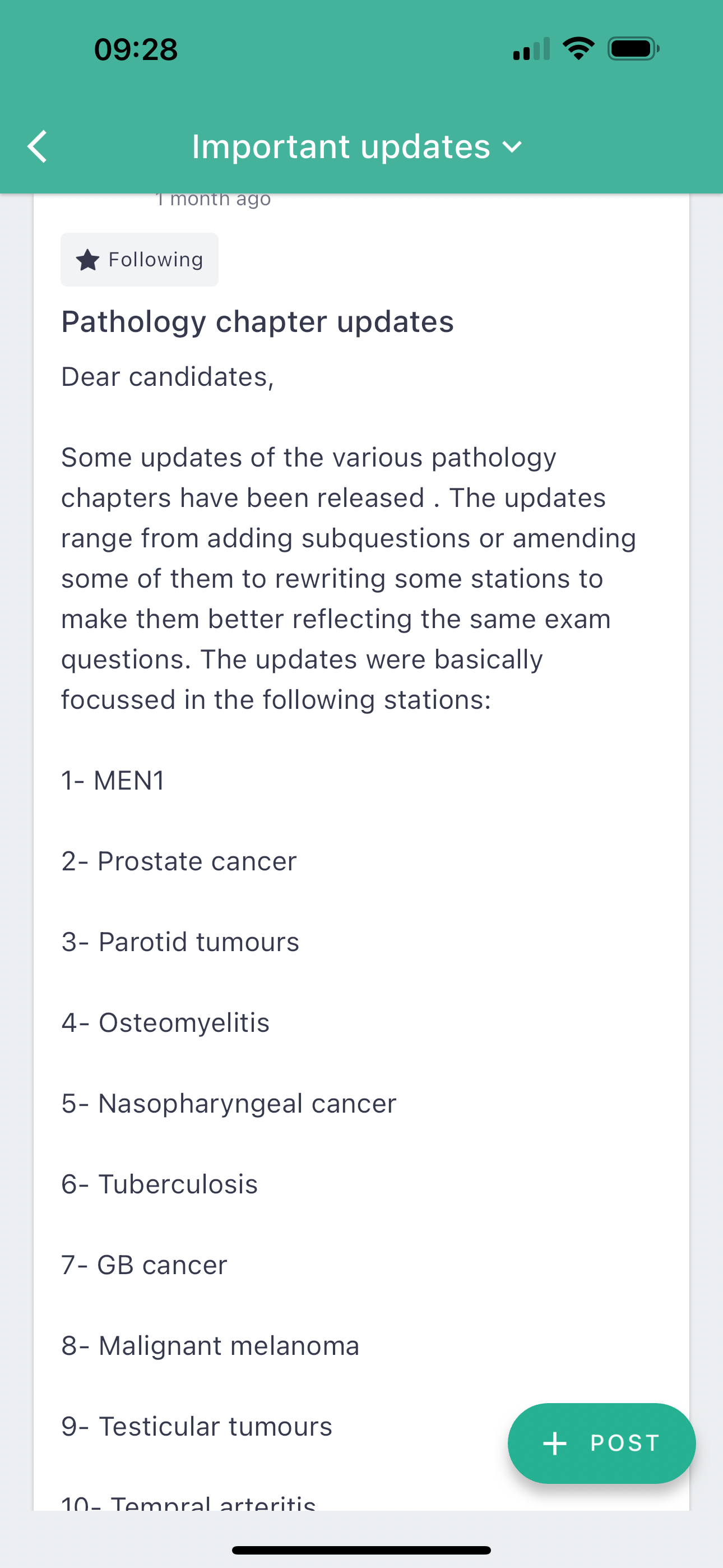Expand the chevron next to Important updates

pos(512,147)
